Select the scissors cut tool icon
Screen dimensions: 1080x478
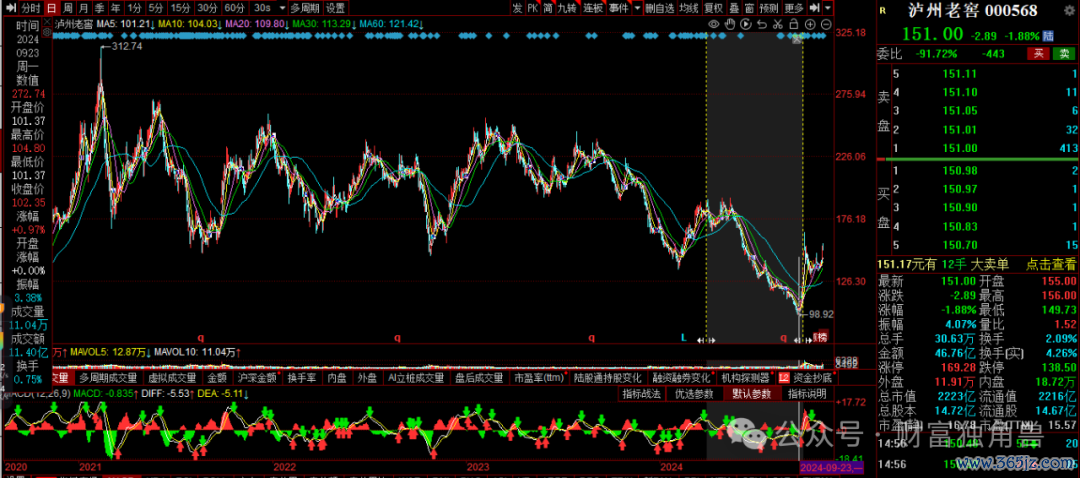(778, 24)
